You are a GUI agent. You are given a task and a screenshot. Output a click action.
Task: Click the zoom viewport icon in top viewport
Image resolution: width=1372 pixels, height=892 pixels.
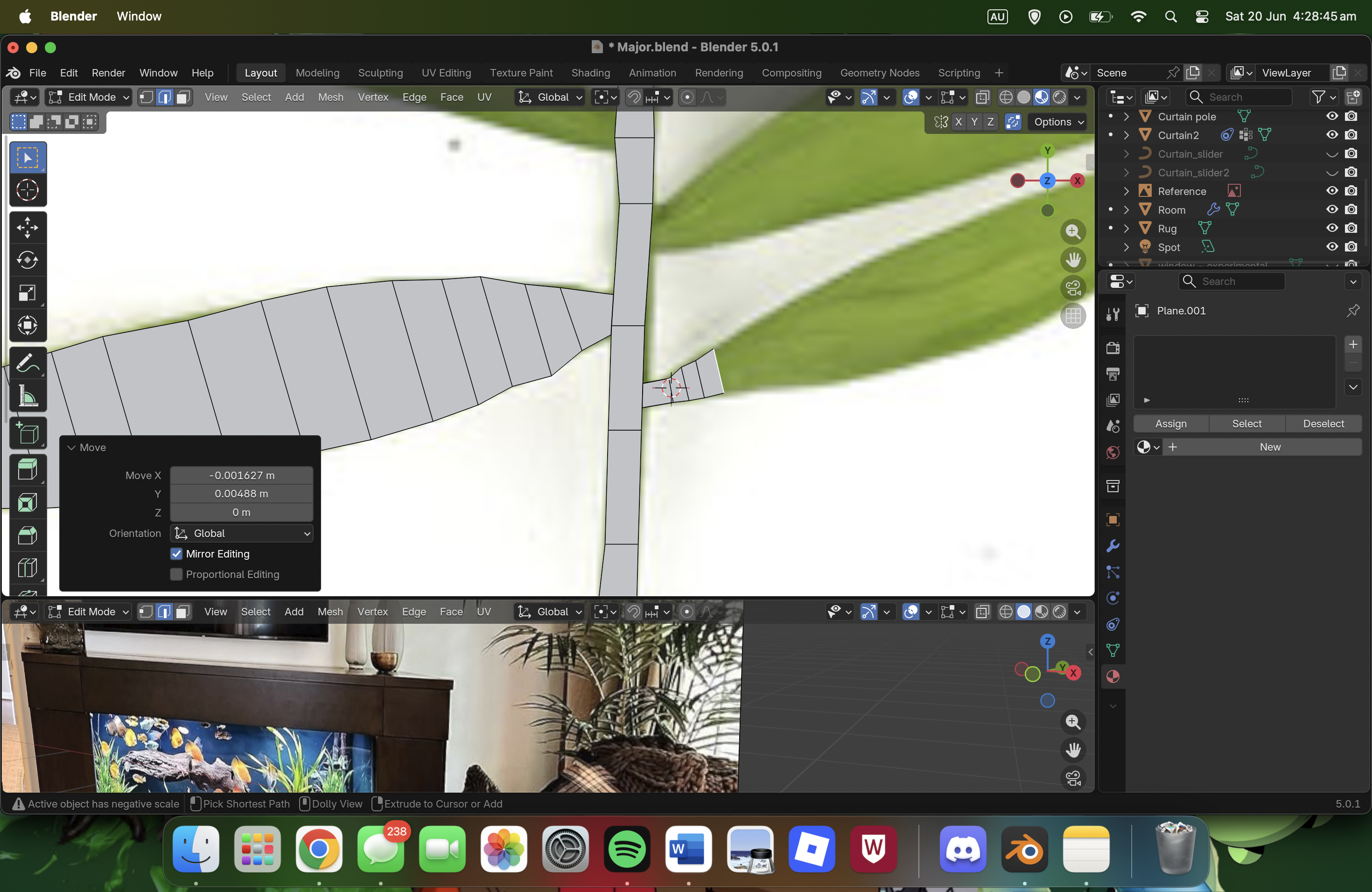pos(1073,232)
